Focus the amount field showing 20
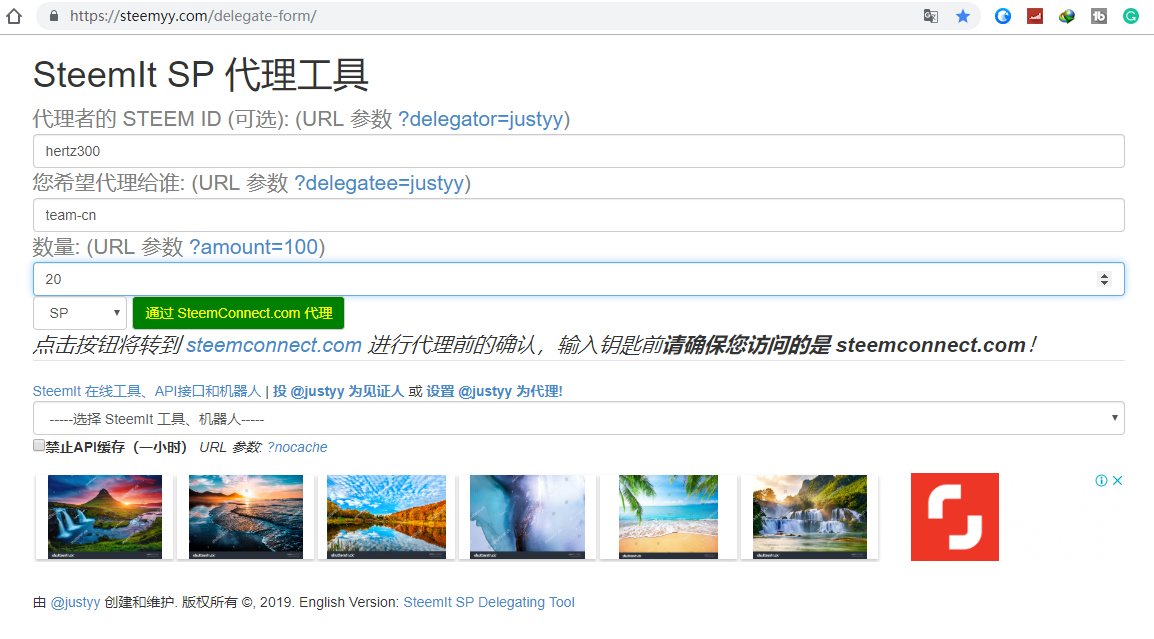This screenshot has height=639, width=1154. pos(578,279)
